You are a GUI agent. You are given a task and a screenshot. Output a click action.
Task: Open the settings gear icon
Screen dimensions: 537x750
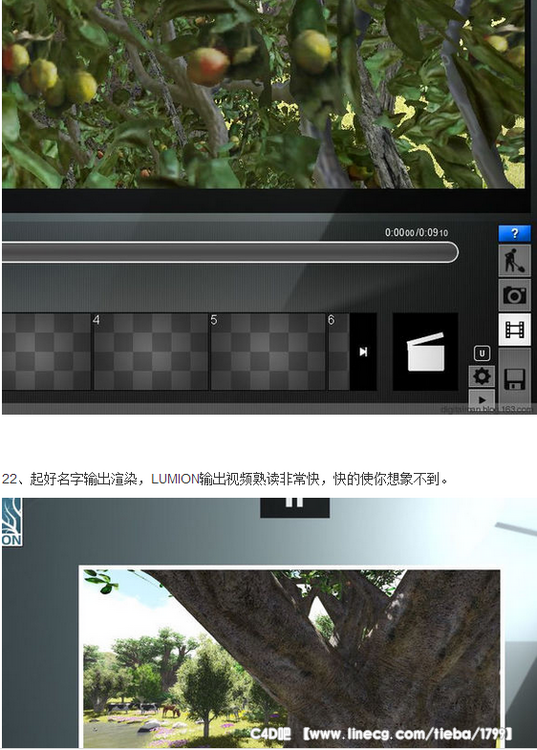482,376
